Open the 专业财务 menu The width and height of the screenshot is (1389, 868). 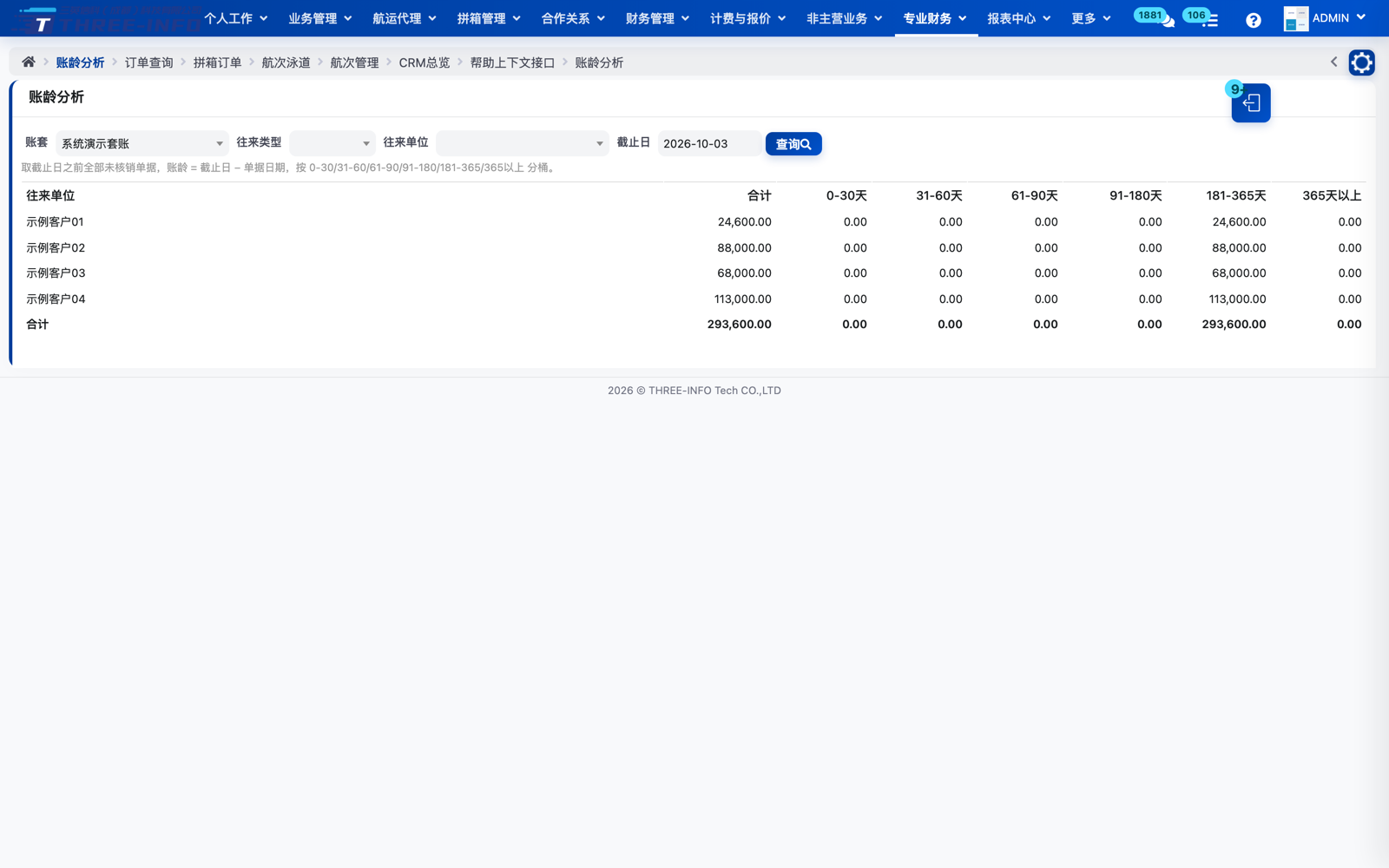pos(935,18)
